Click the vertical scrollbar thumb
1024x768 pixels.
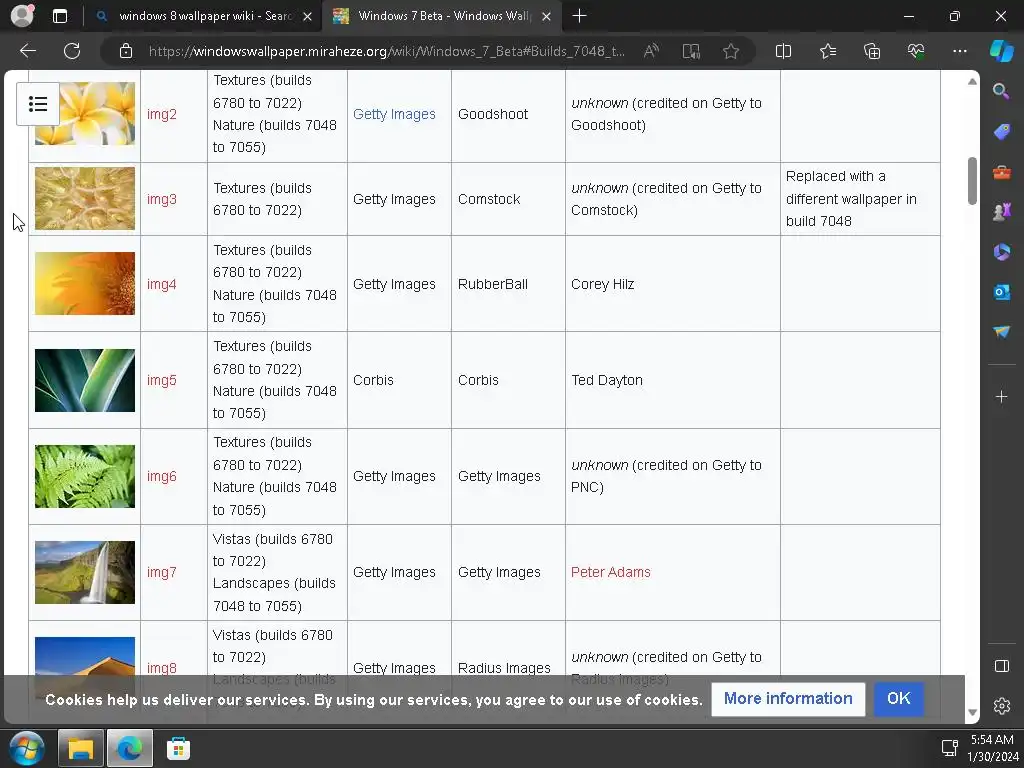(x=972, y=181)
